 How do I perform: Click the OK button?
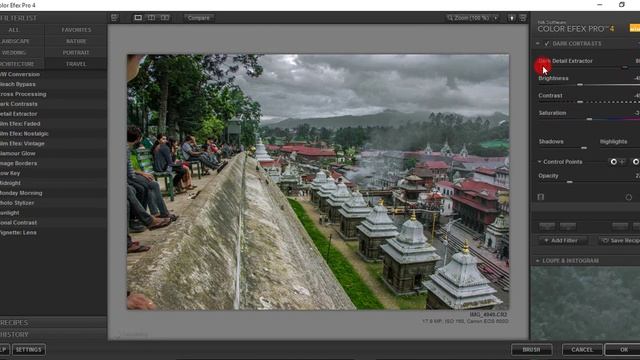point(623,350)
